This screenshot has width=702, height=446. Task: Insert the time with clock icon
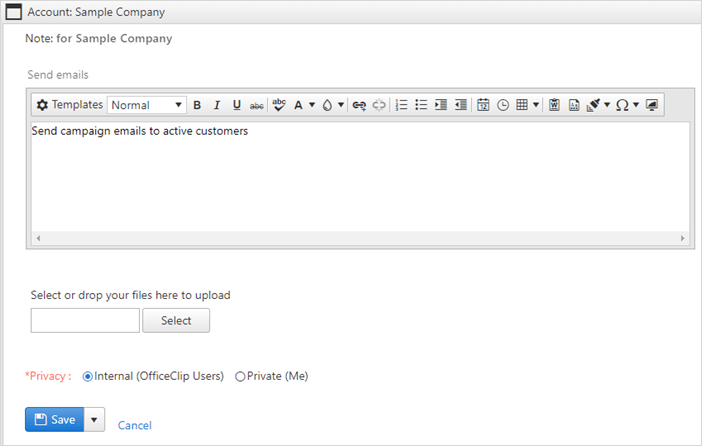pyautogui.click(x=503, y=105)
